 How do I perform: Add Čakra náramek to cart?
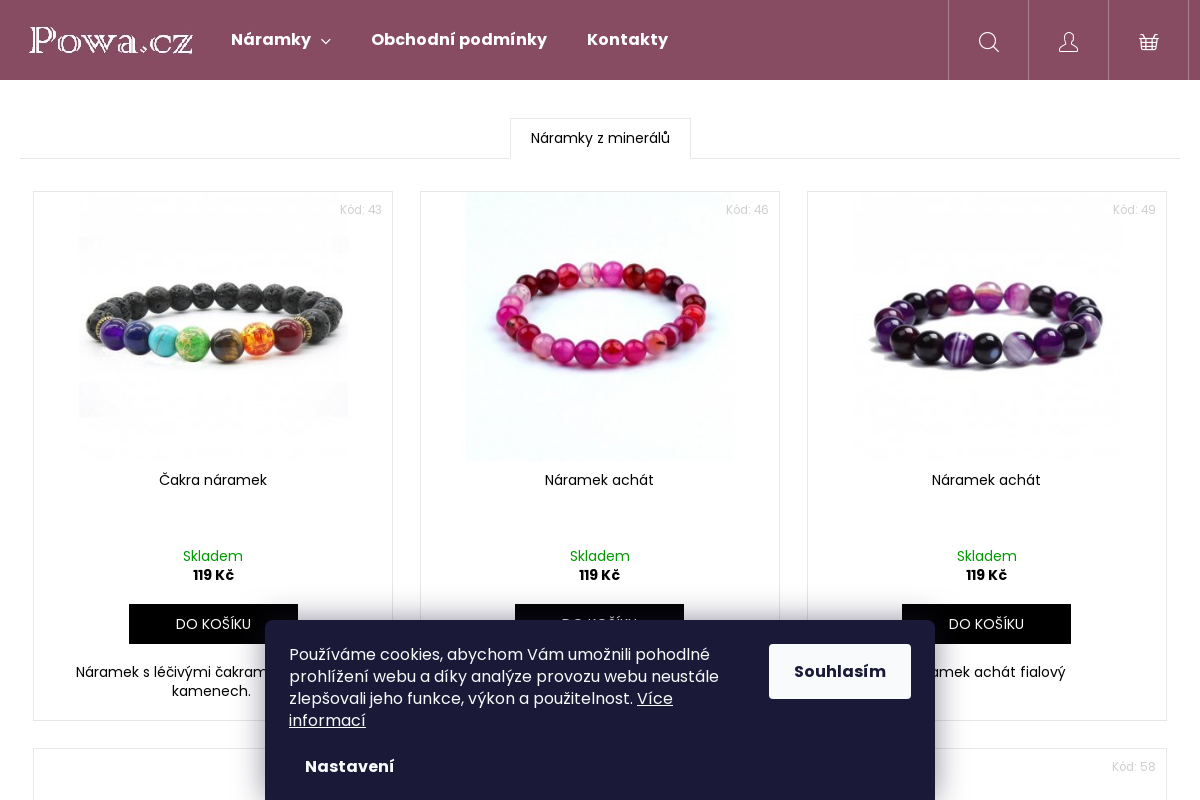coord(213,624)
